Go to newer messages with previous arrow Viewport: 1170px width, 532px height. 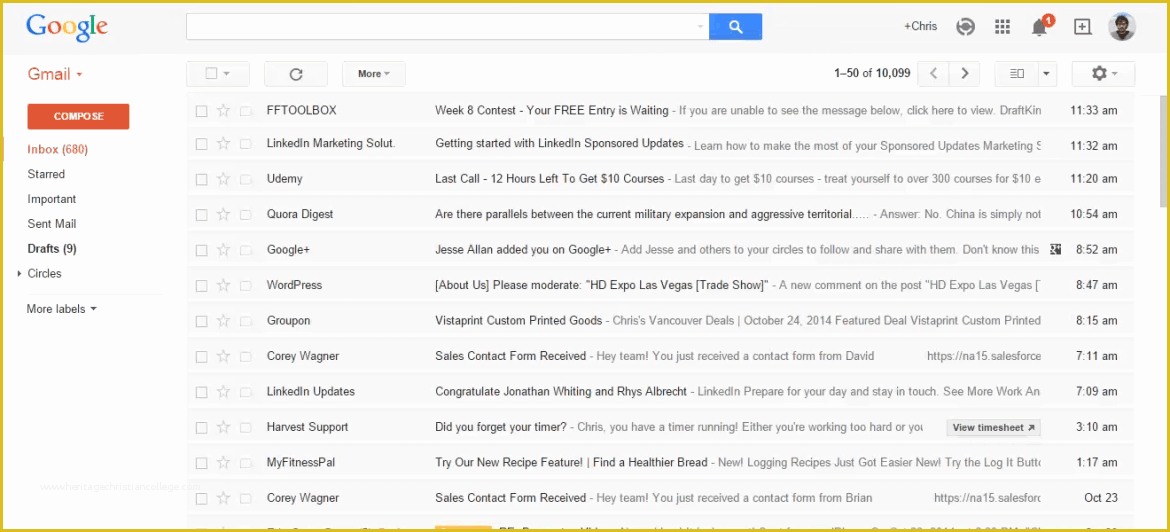click(x=933, y=73)
